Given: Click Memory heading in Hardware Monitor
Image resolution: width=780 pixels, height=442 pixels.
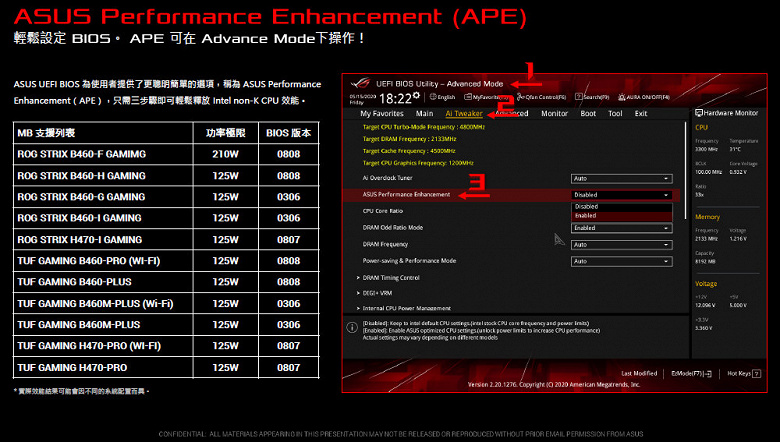Looking at the screenshot, I should pyautogui.click(x=707, y=217).
